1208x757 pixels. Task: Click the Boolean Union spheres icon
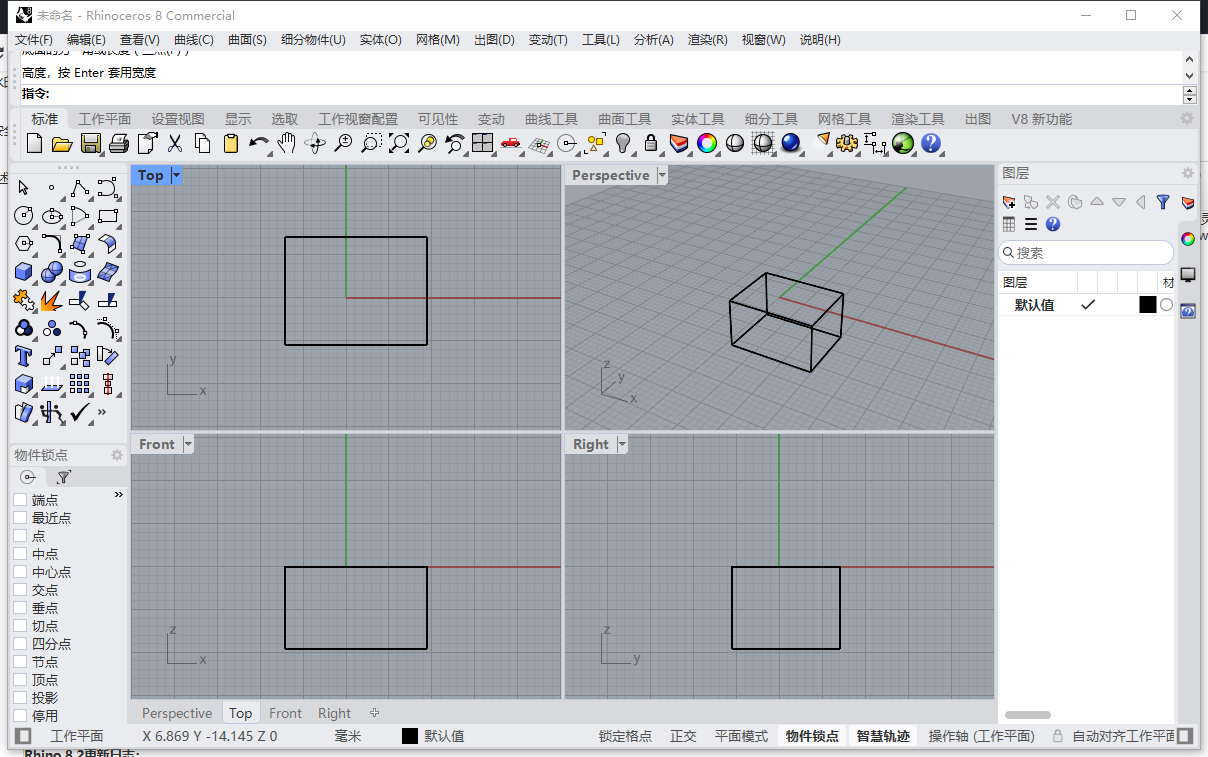(52, 272)
